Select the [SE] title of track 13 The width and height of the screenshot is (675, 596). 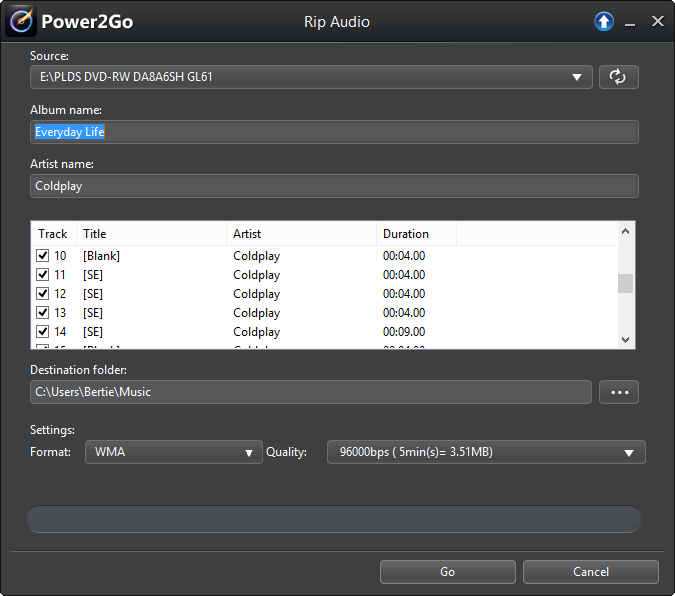pos(93,313)
